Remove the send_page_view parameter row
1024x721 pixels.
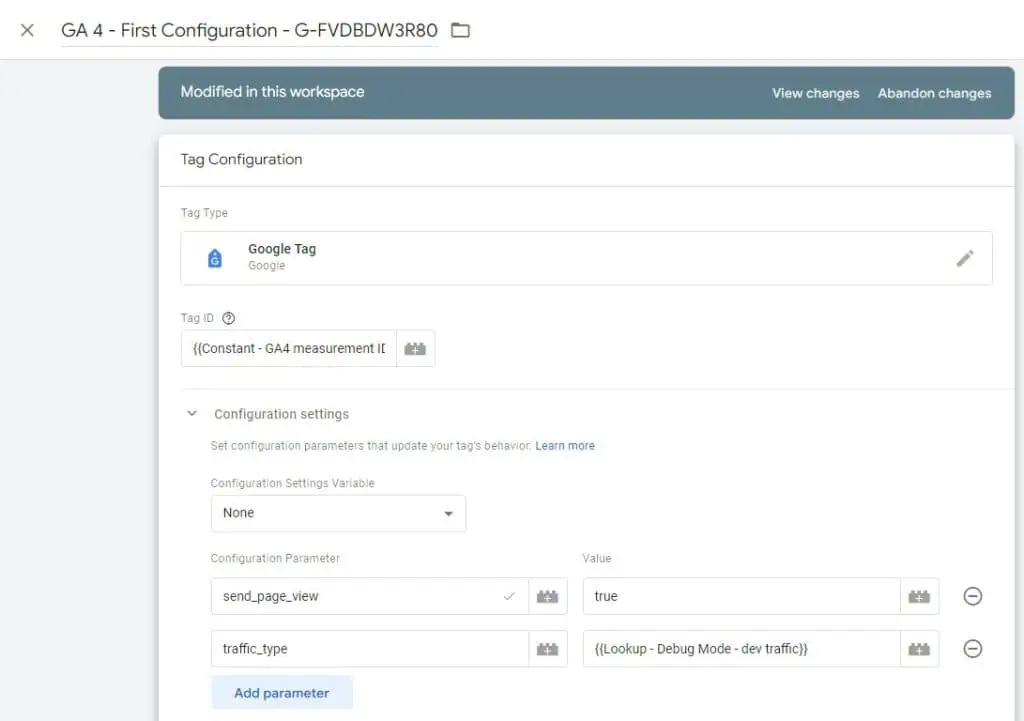point(973,596)
